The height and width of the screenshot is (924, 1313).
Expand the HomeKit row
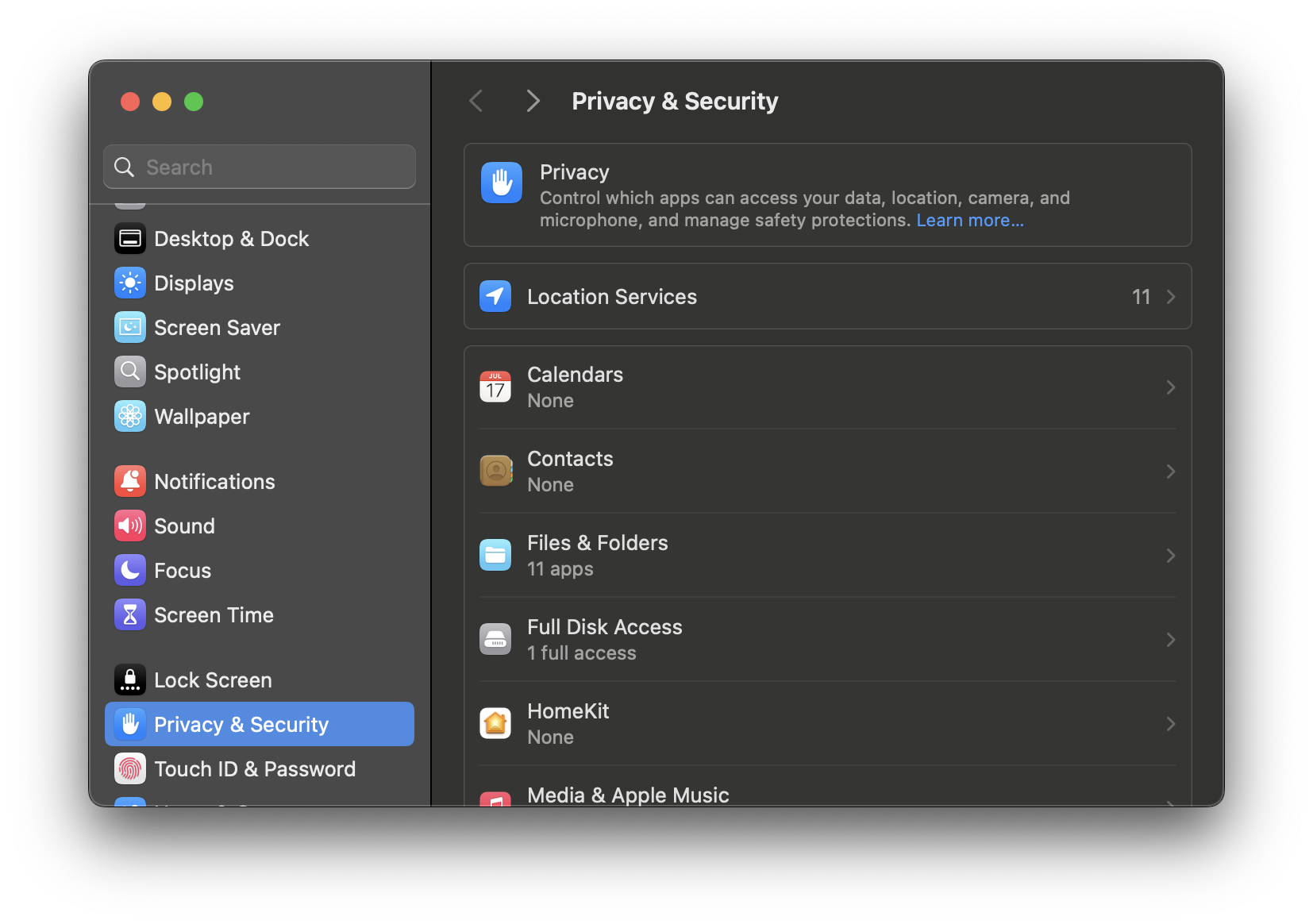tap(1171, 723)
